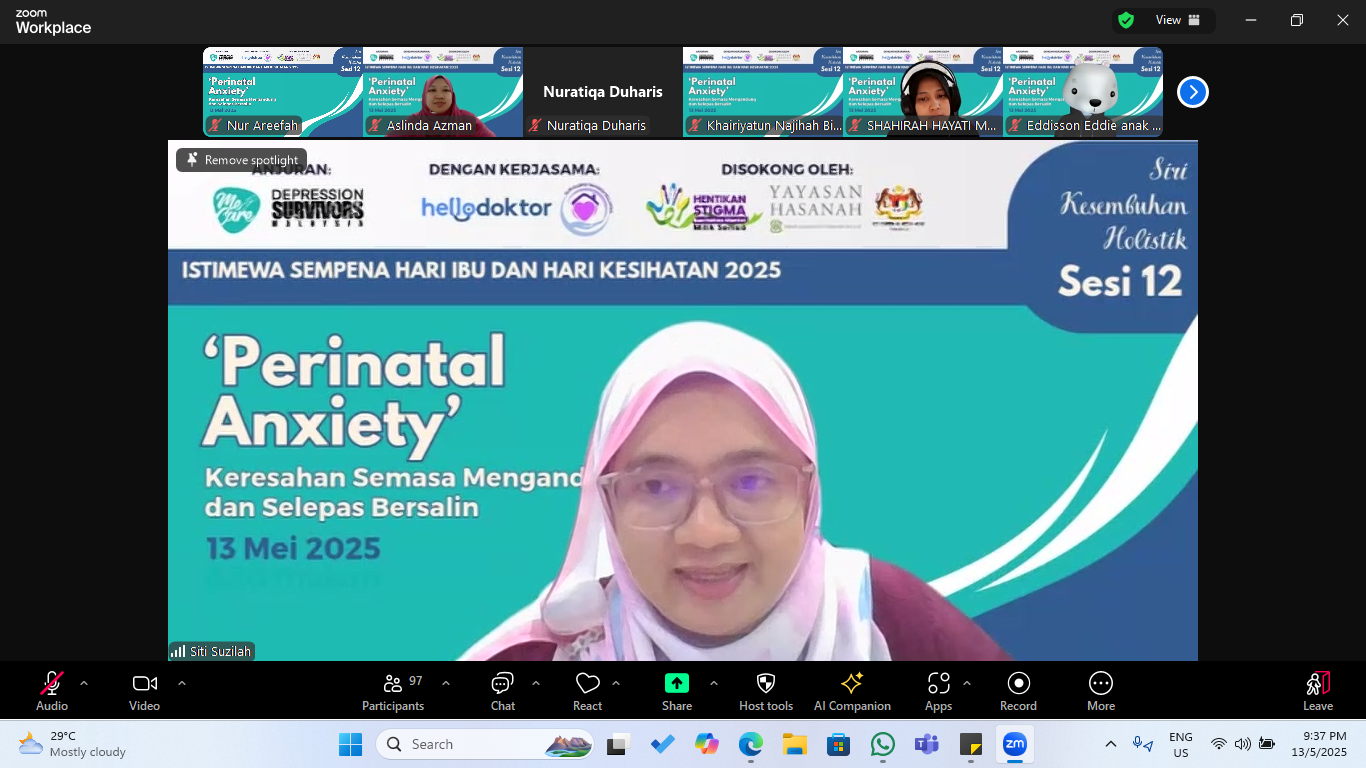
Task: Remove spotlight from Siti Suzilah
Action: pyautogui.click(x=242, y=160)
